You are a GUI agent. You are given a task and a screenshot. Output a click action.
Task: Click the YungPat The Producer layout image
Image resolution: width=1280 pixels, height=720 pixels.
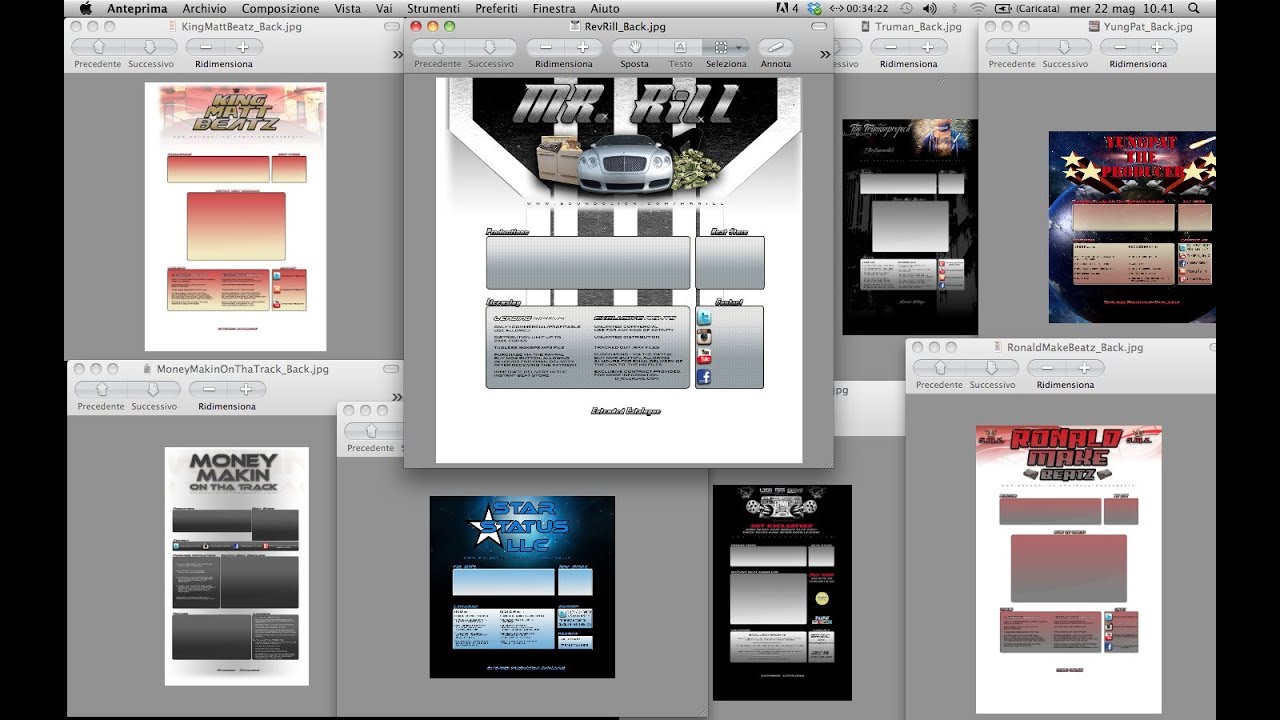click(1132, 227)
